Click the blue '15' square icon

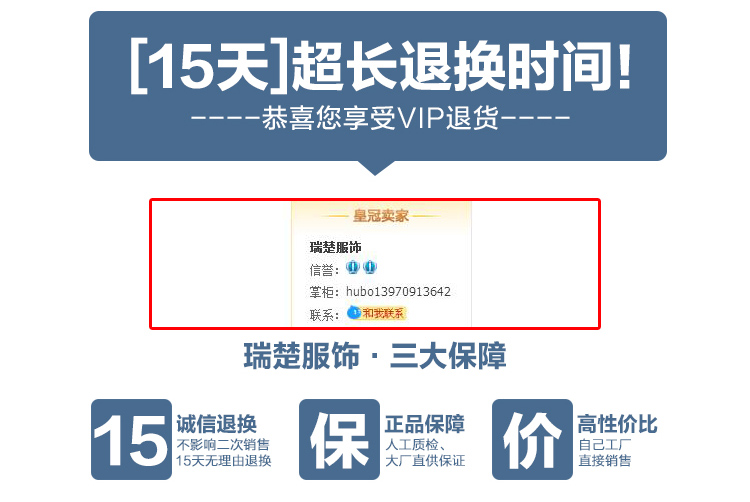[x=131, y=439]
